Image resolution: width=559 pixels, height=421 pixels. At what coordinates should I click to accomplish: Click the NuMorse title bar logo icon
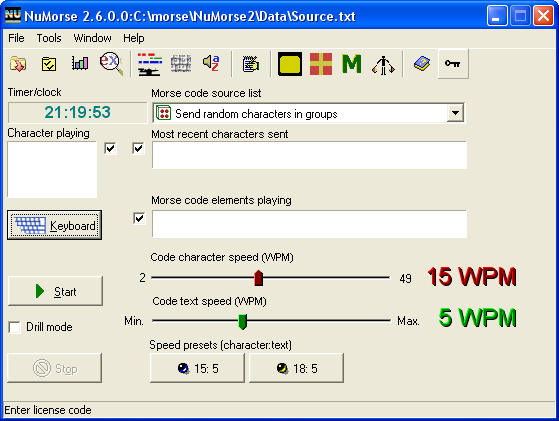(x=13, y=16)
